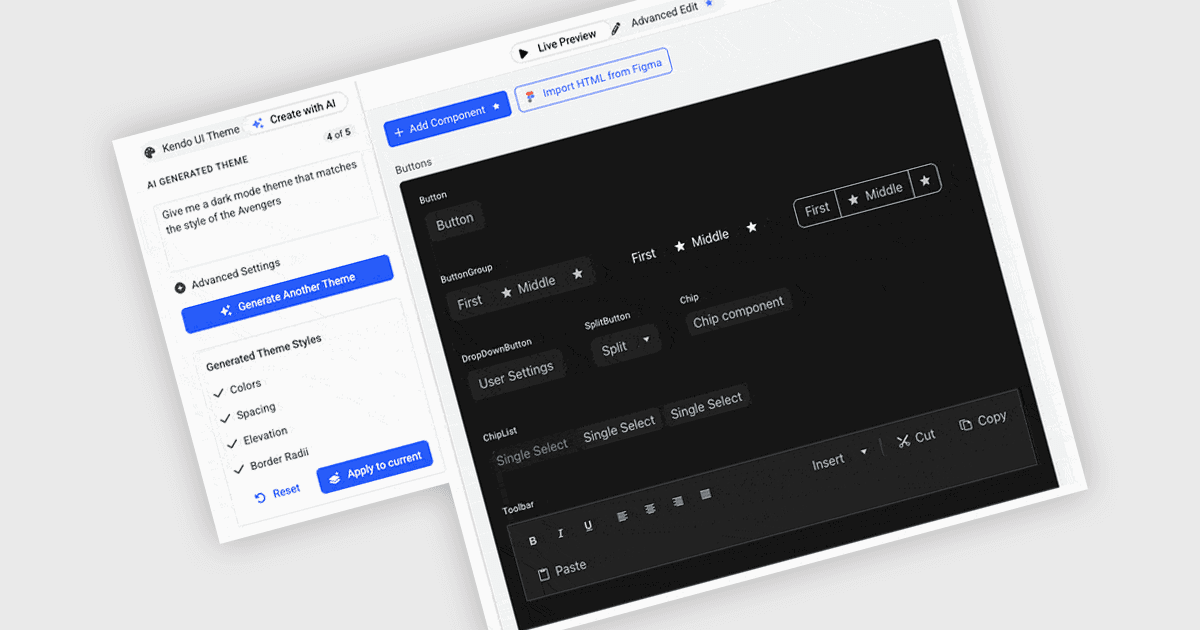The height and width of the screenshot is (630, 1200).
Task: Select the dimmed Single Select chip
Action: click(532, 450)
